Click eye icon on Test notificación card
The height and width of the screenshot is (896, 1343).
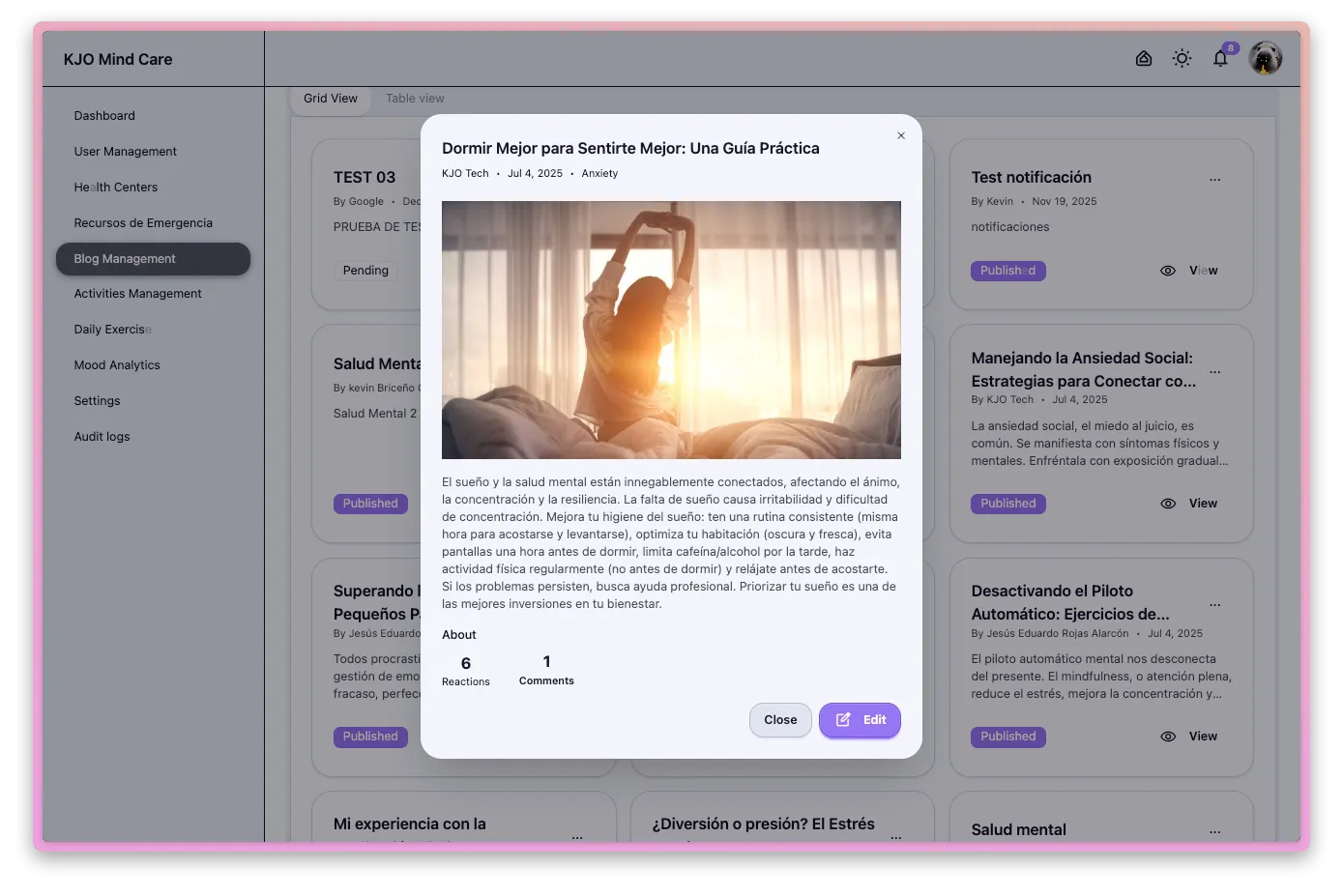(x=1167, y=271)
